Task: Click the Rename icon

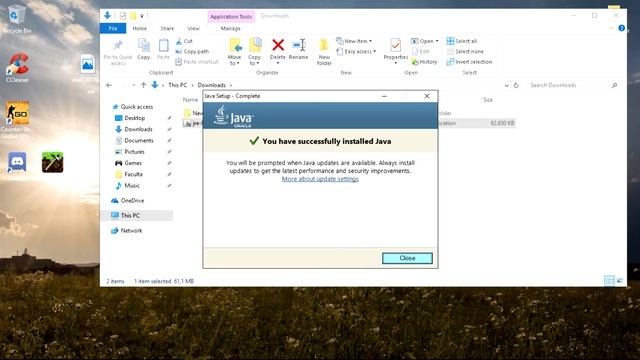Action: [299, 45]
